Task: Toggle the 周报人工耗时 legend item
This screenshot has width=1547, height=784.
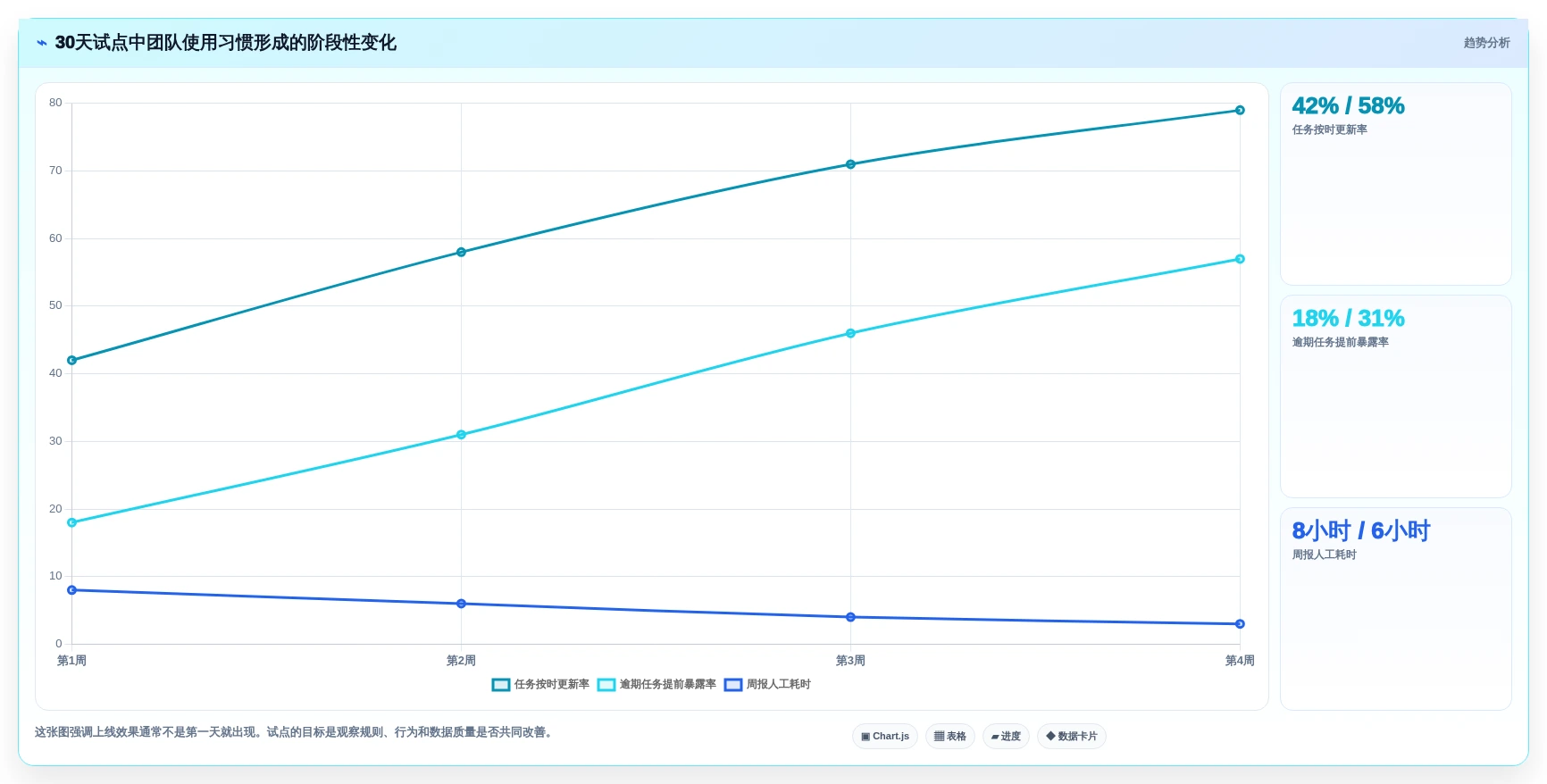Action: [x=767, y=685]
